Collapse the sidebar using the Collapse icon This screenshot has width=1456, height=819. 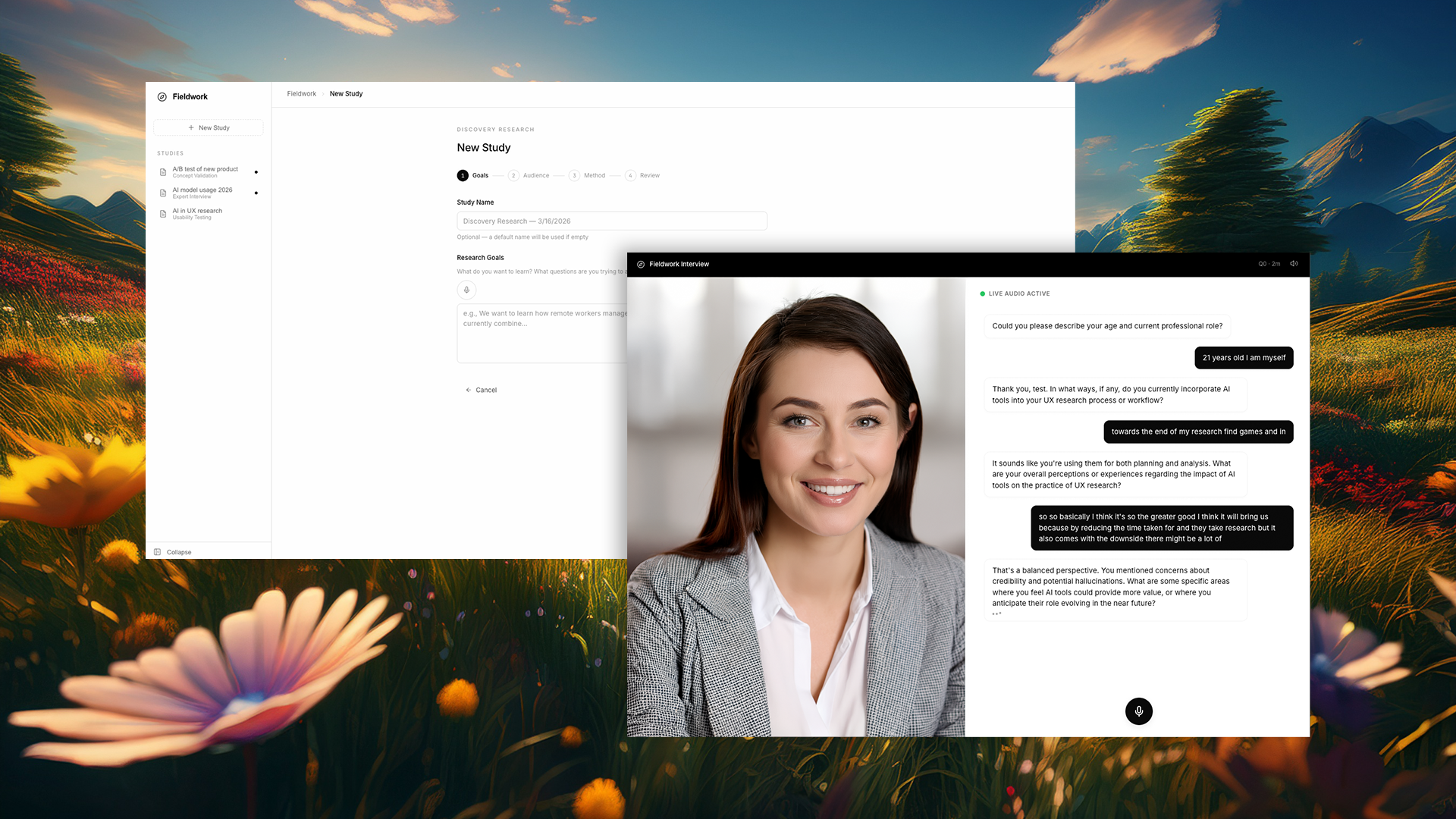[x=158, y=552]
